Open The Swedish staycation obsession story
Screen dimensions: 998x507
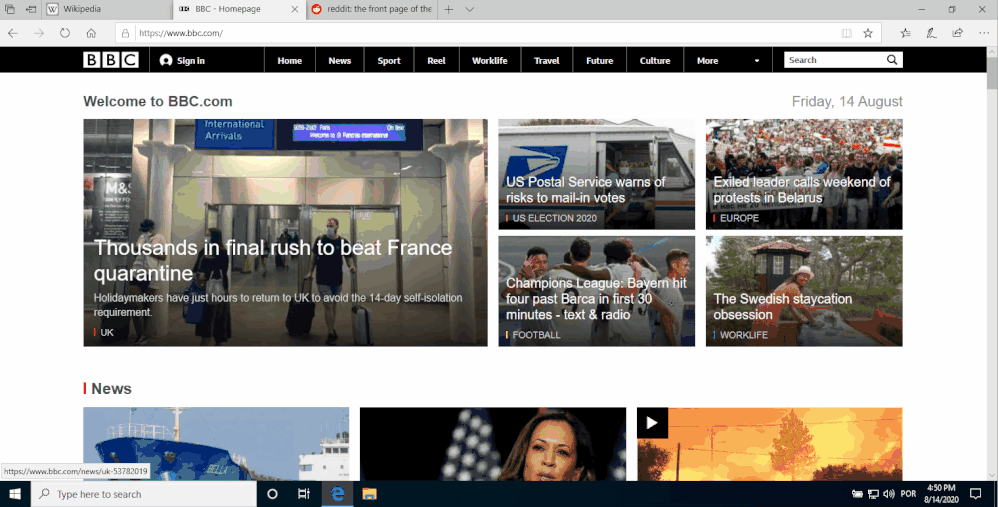(x=782, y=307)
